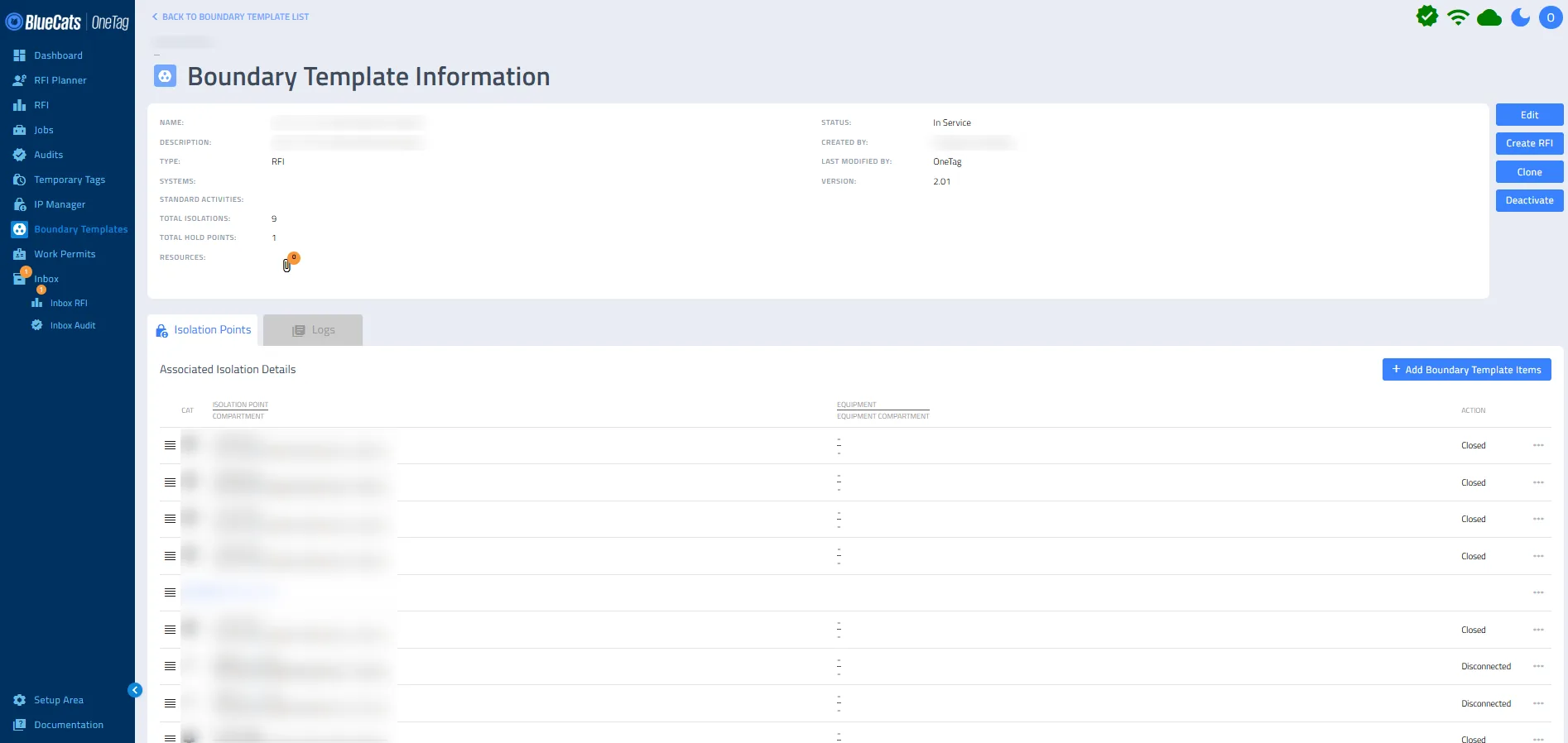The width and height of the screenshot is (1568, 743).
Task: Toggle dark mode with the moon icon
Action: click(1520, 17)
